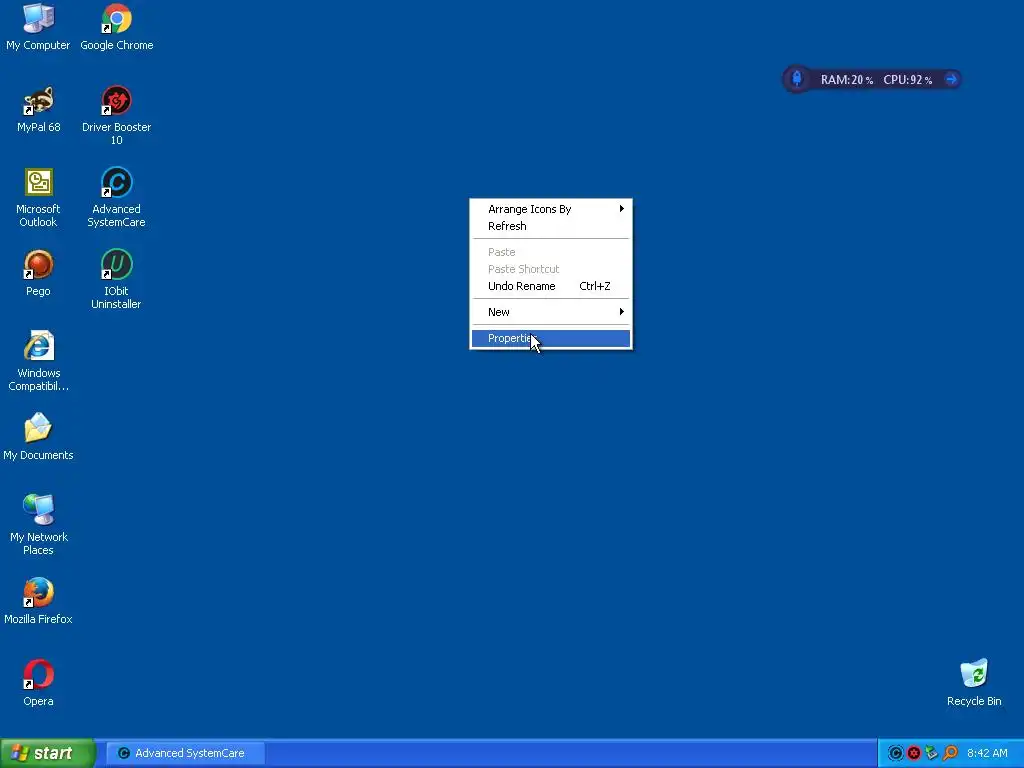This screenshot has height=768, width=1024.
Task: Click the Recycle Bin icon
Action: (974, 683)
